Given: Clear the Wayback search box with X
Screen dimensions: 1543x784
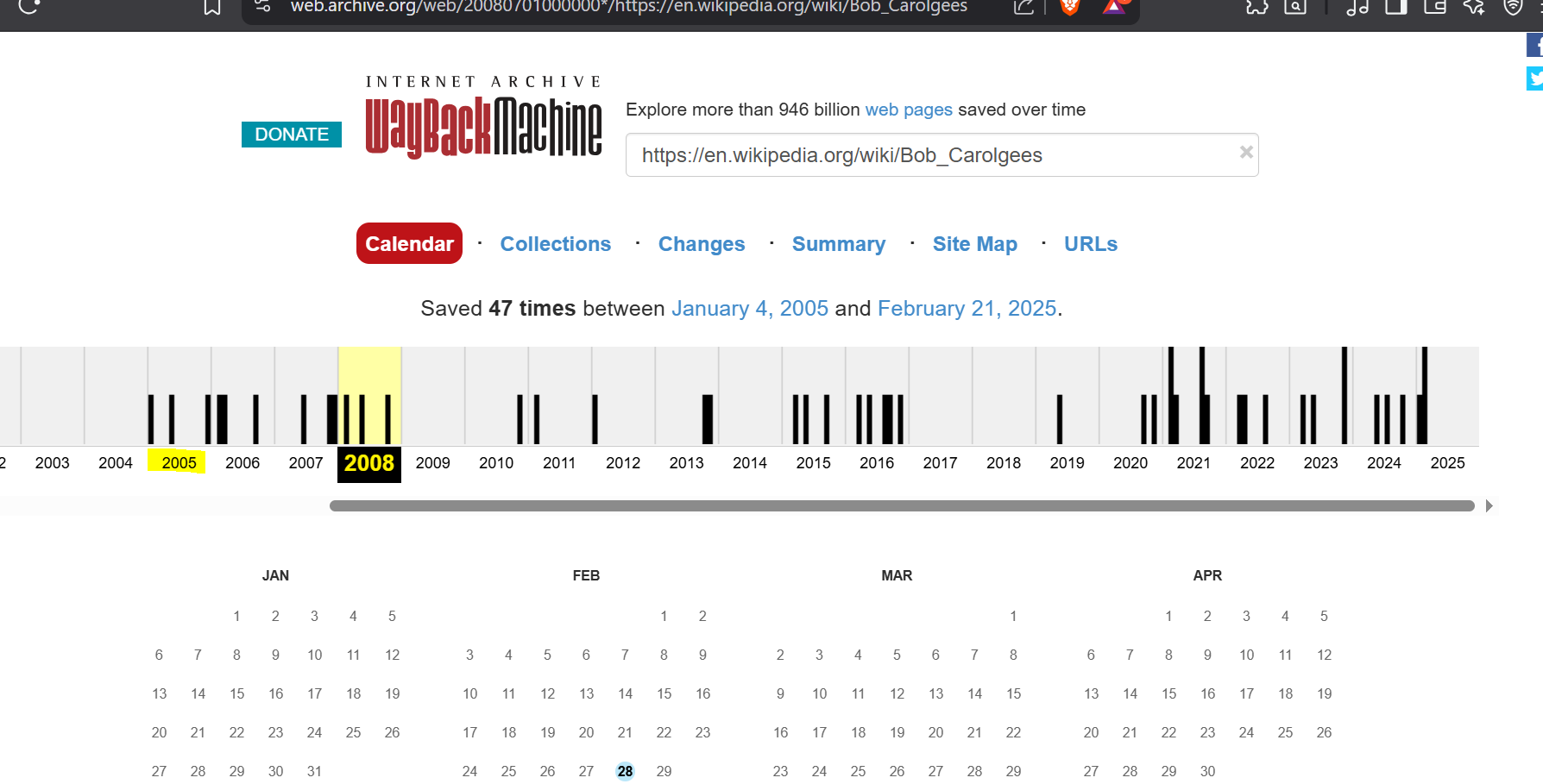Looking at the screenshot, I should 1246,152.
